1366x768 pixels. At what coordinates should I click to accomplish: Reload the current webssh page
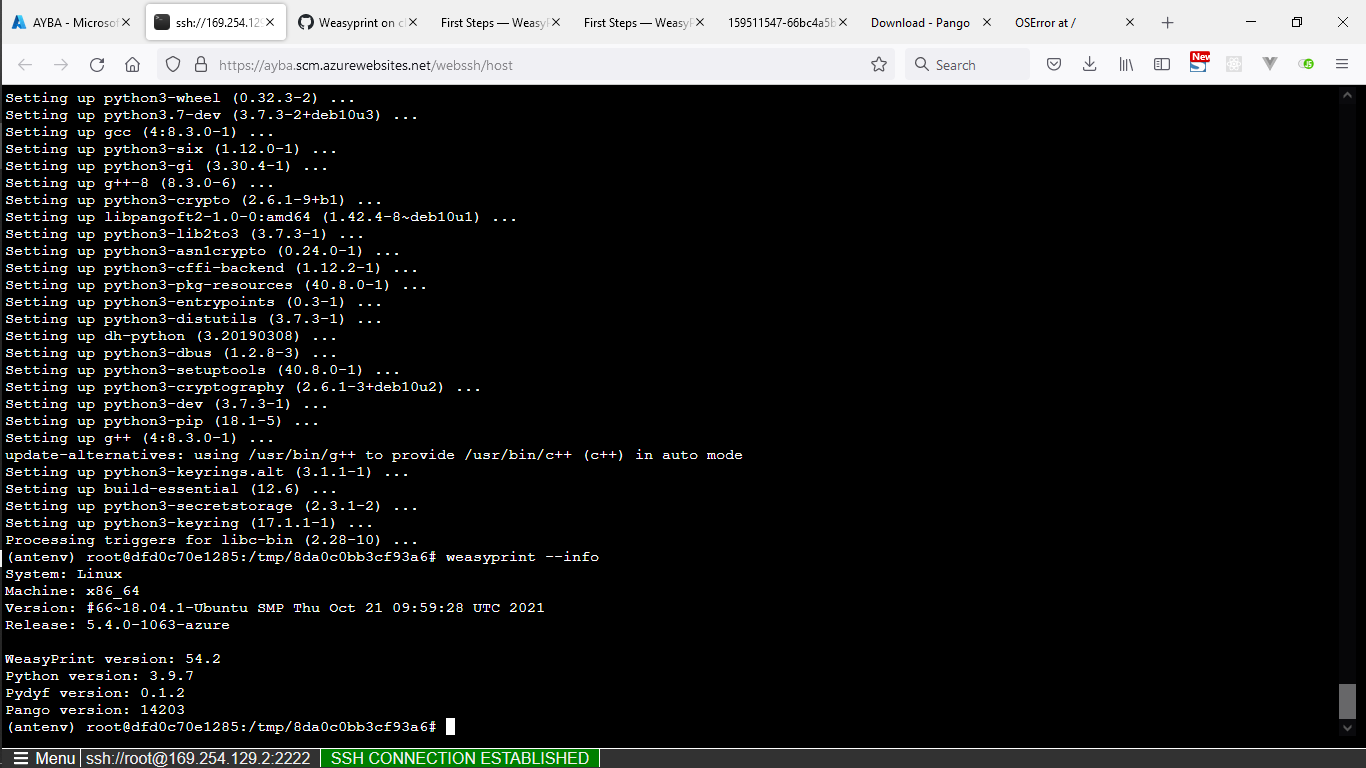click(x=96, y=64)
